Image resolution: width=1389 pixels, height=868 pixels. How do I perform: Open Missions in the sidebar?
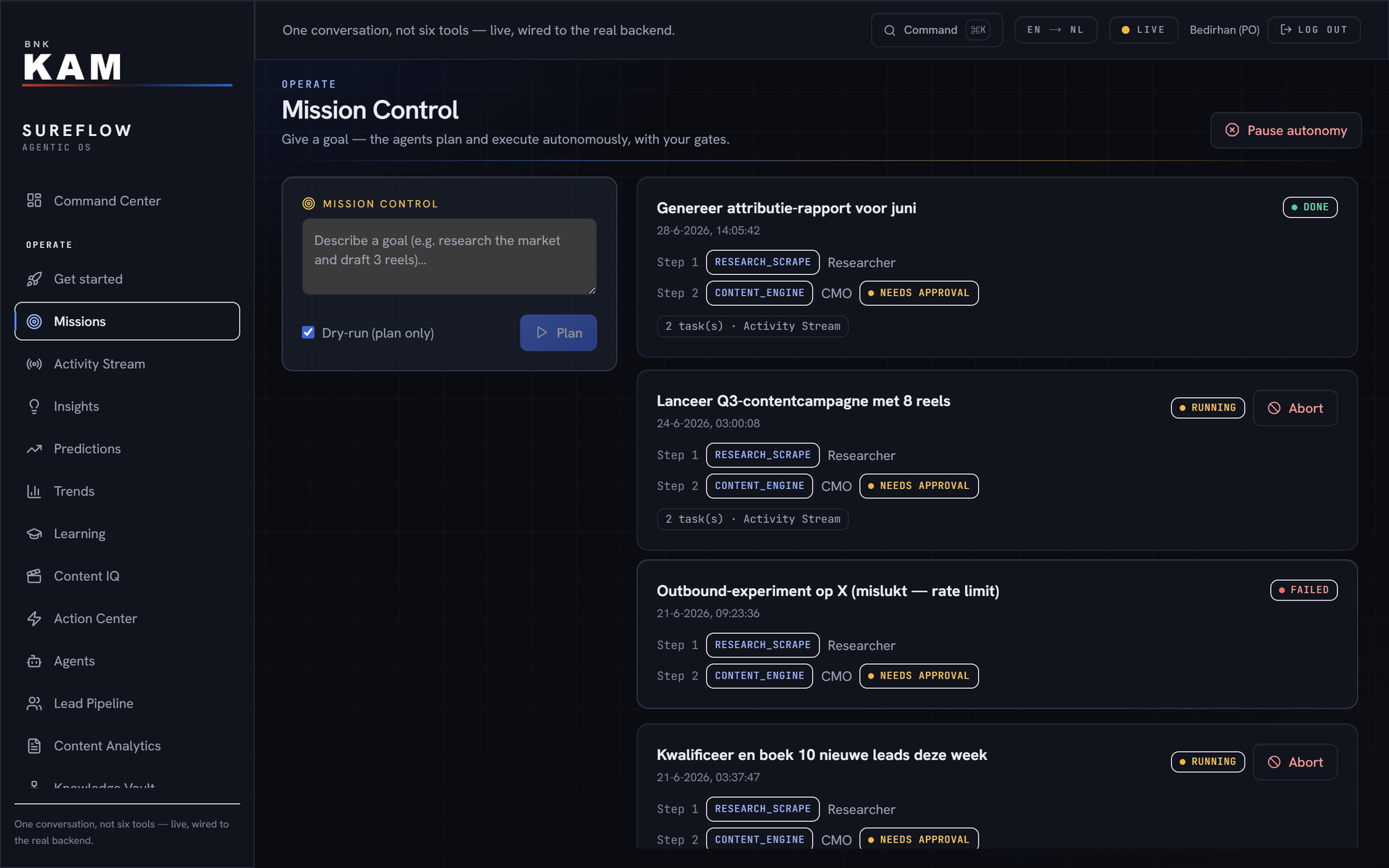(x=127, y=321)
